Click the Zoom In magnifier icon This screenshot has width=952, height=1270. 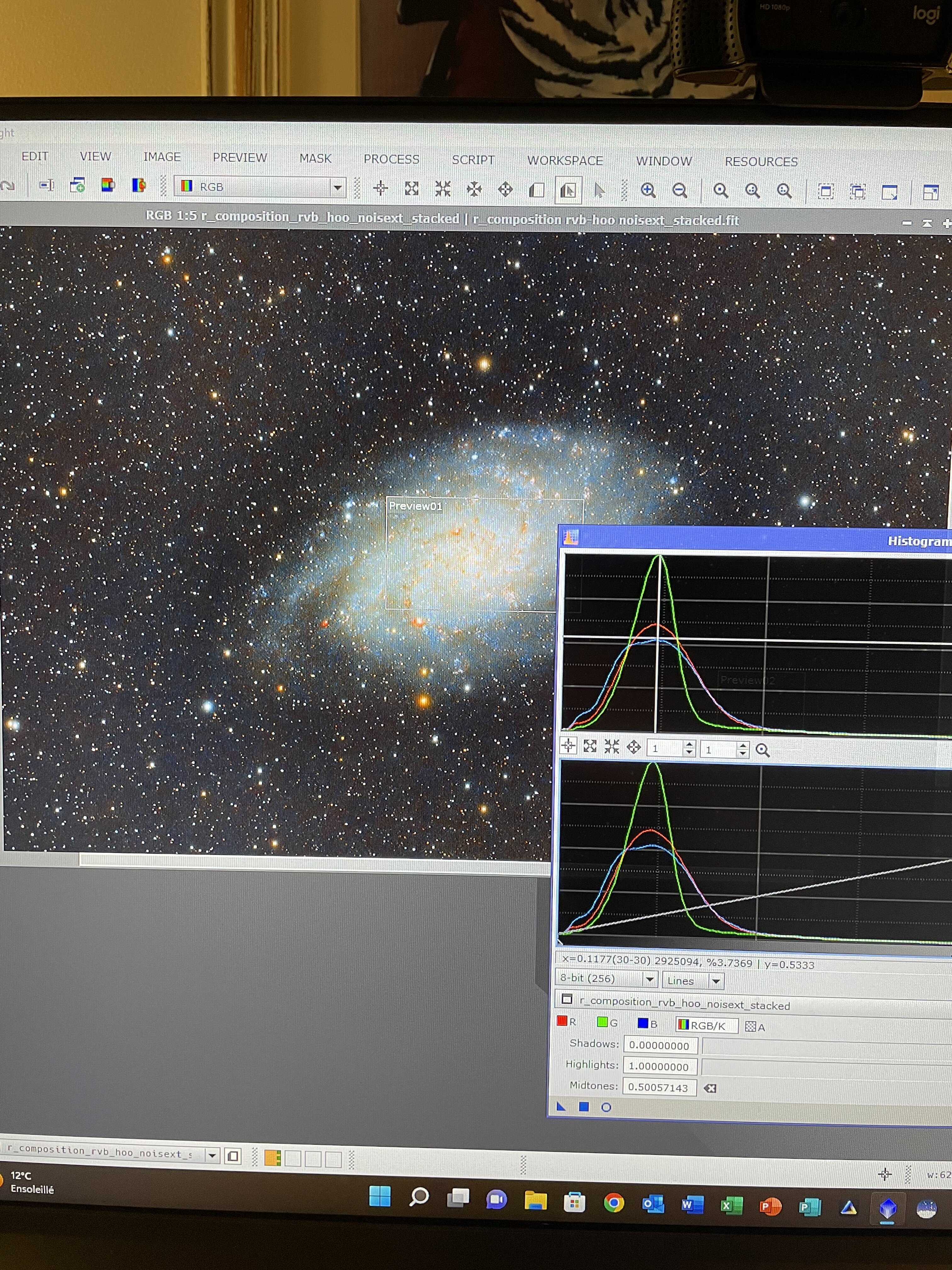tap(648, 190)
